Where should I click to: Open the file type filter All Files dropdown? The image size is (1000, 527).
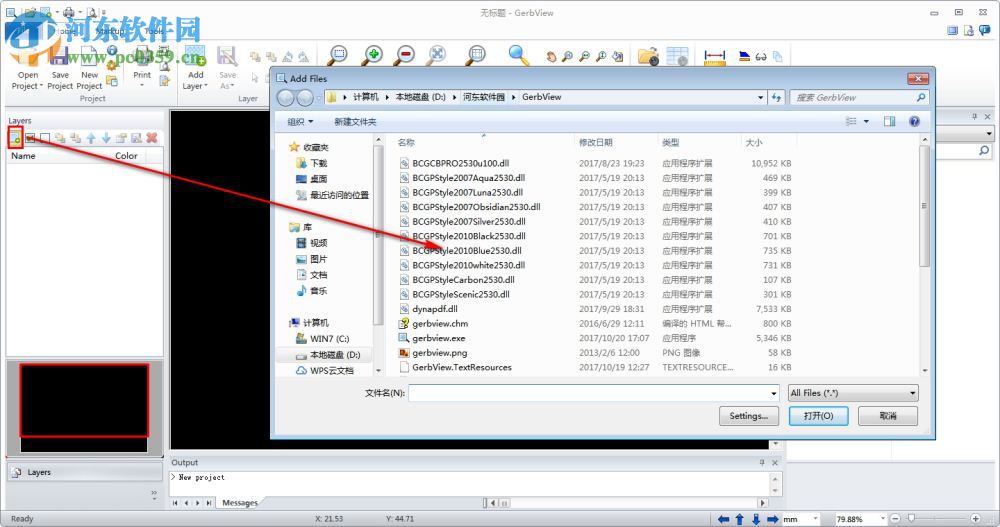point(853,393)
